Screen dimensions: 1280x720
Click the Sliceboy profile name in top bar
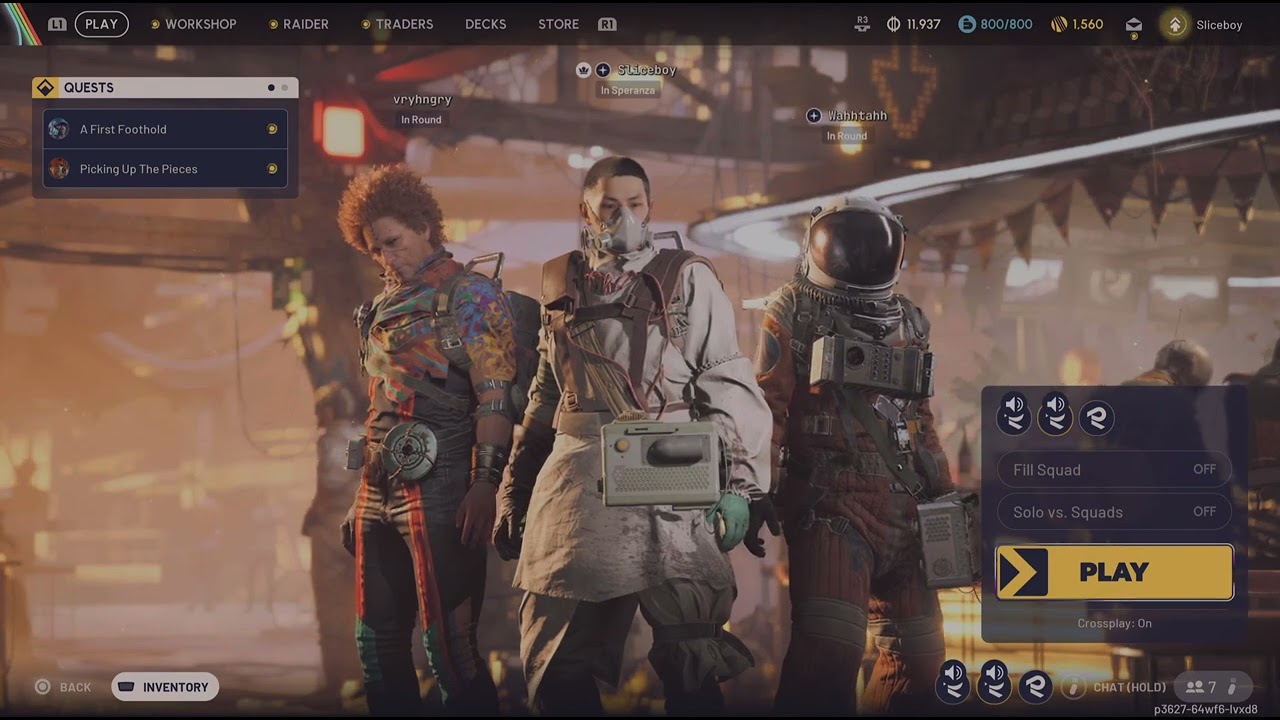click(x=1219, y=25)
